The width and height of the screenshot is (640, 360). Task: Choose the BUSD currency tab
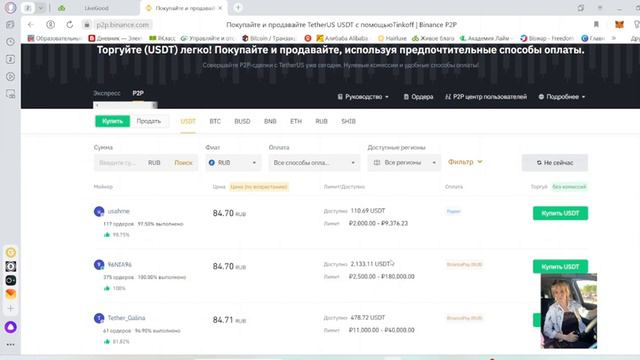(x=242, y=121)
